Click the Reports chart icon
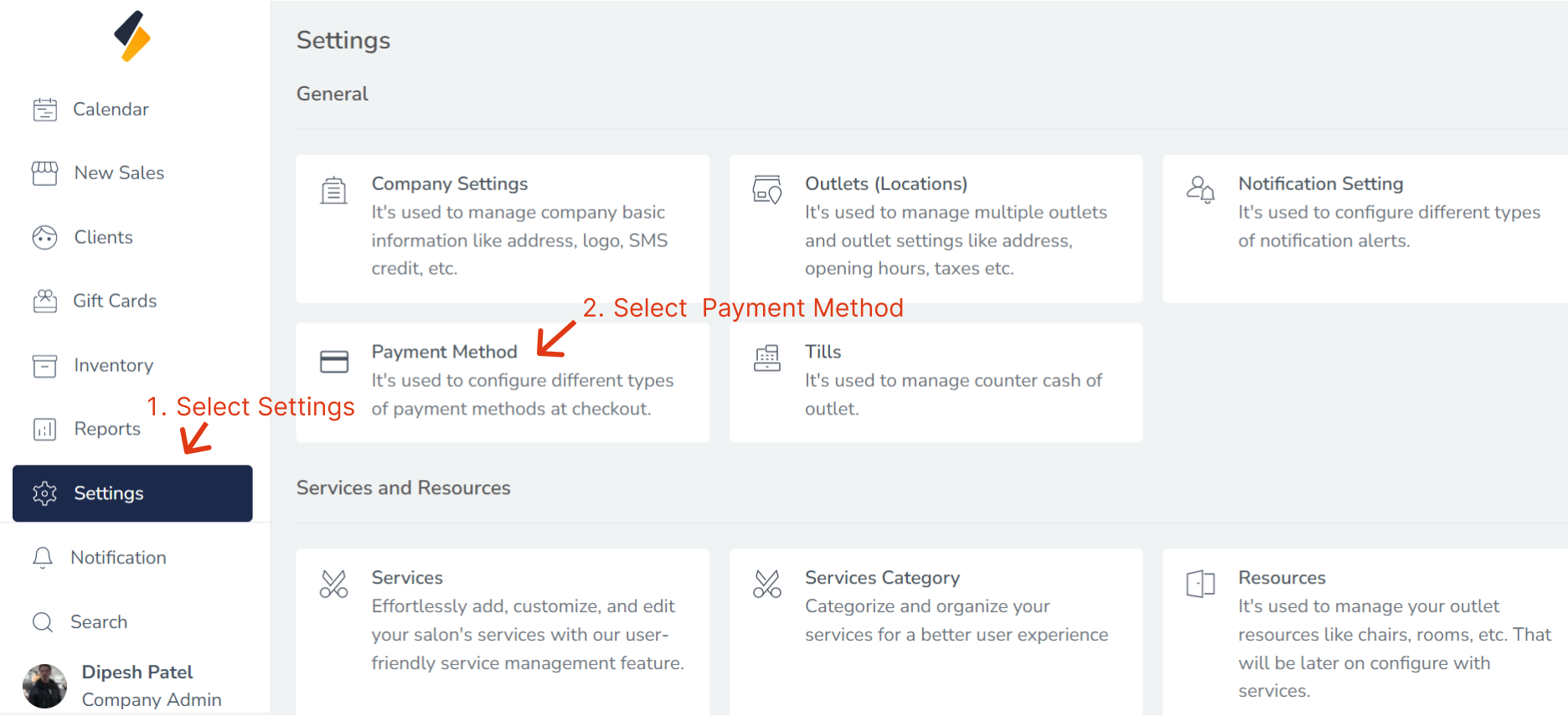Image resolution: width=1568 pixels, height=716 pixels. [45, 430]
